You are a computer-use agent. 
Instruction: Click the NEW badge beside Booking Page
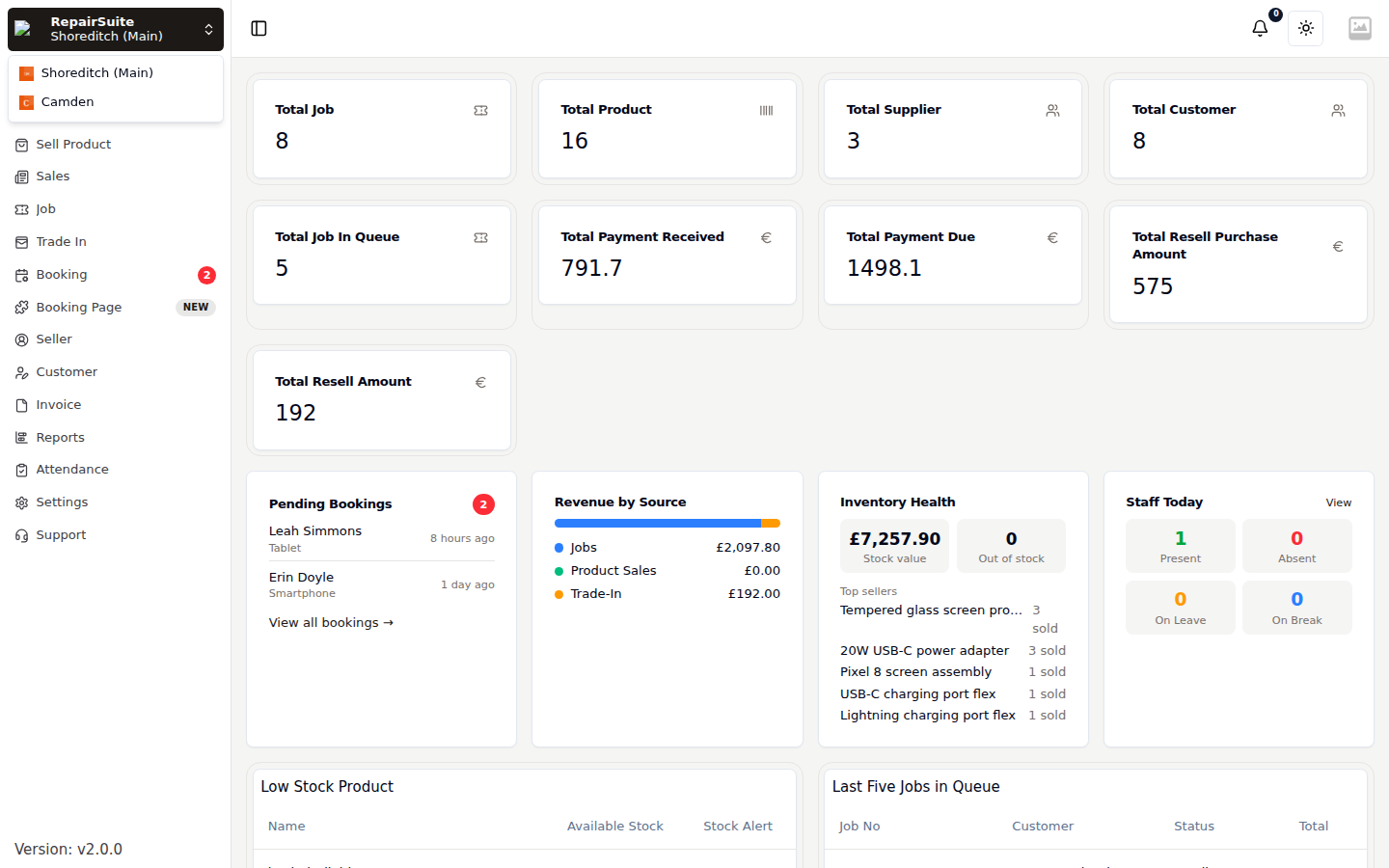196,308
